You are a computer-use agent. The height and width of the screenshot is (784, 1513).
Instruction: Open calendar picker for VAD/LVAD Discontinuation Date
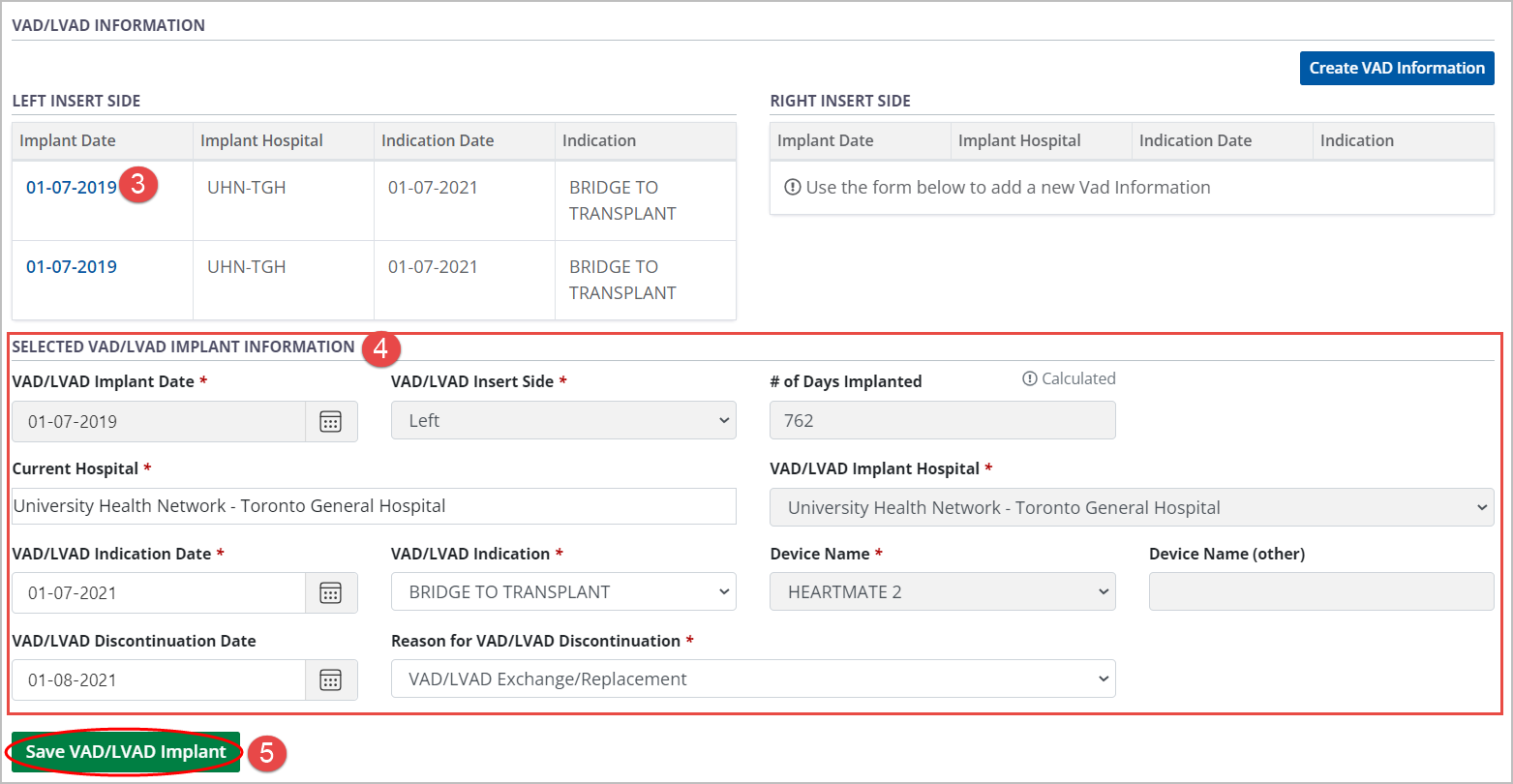[x=331, y=680]
